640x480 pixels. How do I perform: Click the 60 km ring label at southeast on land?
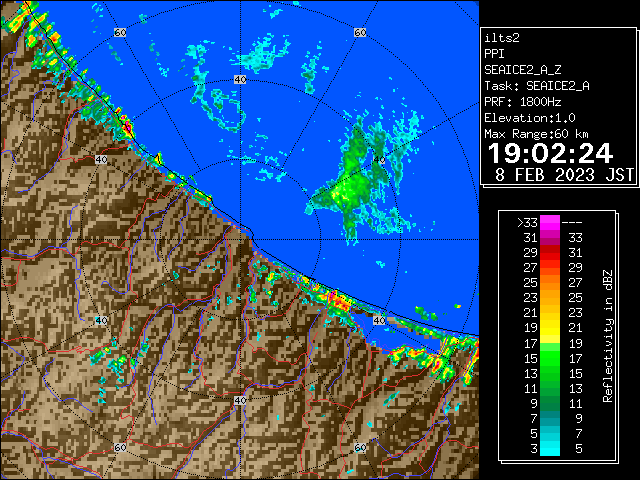tap(360, 447)
